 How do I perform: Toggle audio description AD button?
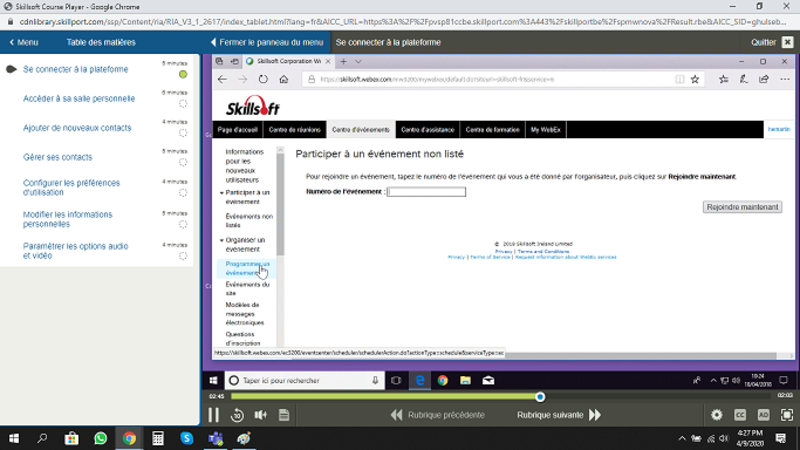click(764, 415)
